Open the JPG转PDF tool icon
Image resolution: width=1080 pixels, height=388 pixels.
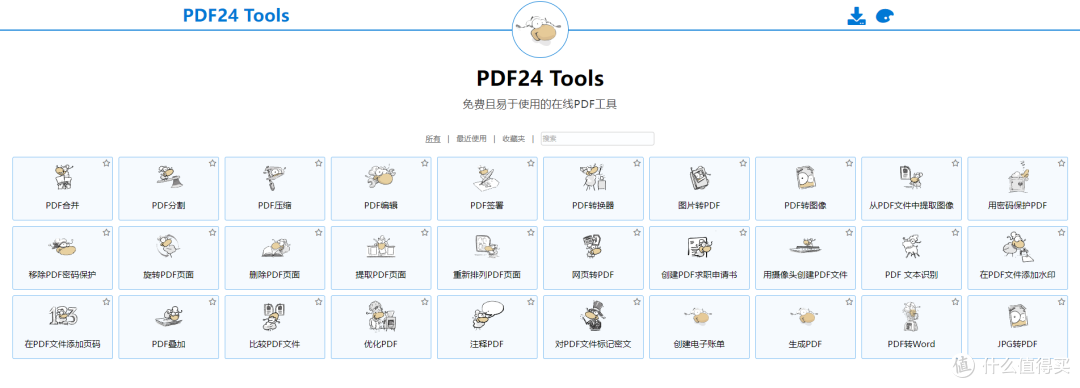click(1017, 316)
